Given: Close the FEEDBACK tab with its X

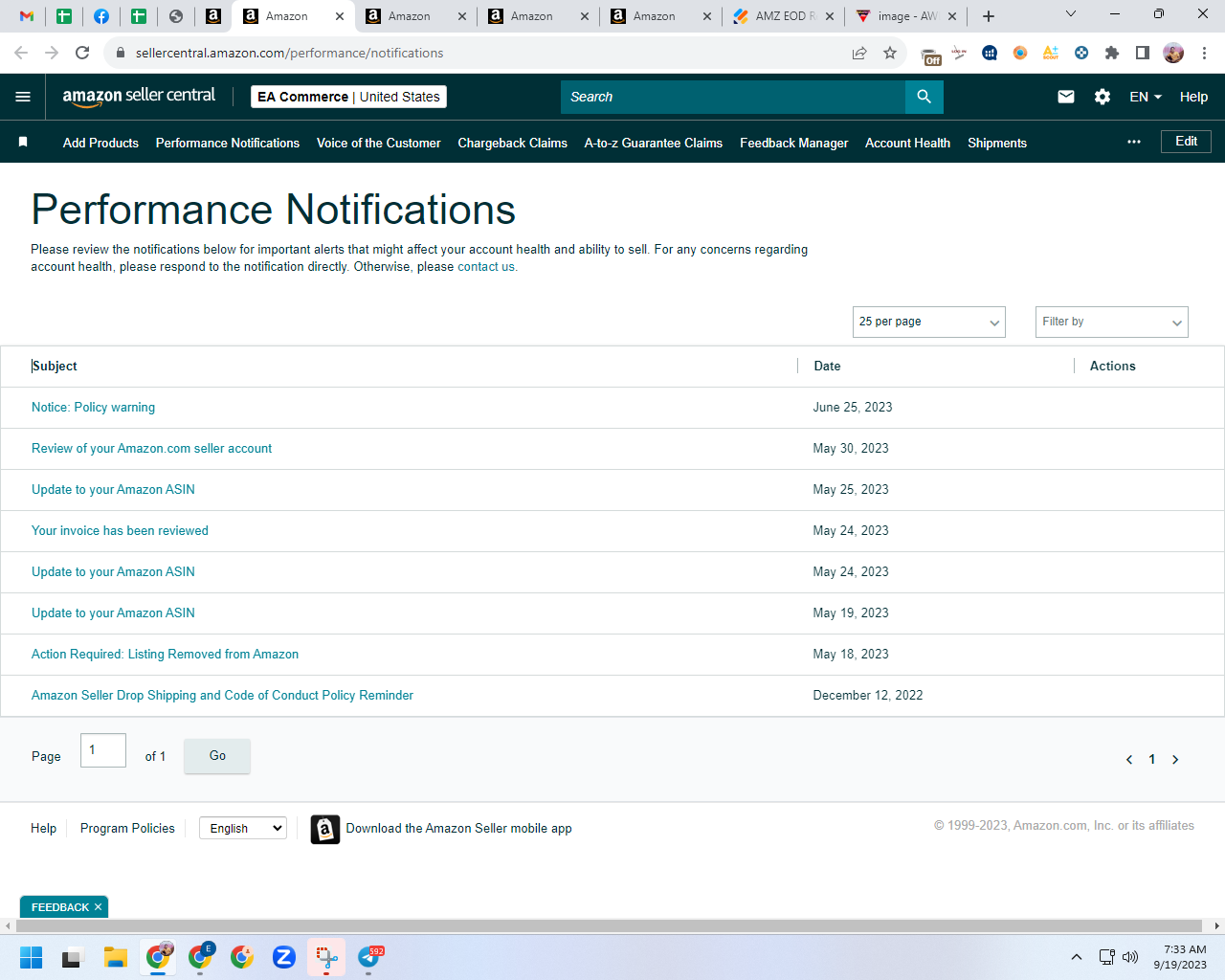Looking at the screenshot, I should tap(98, 907).
